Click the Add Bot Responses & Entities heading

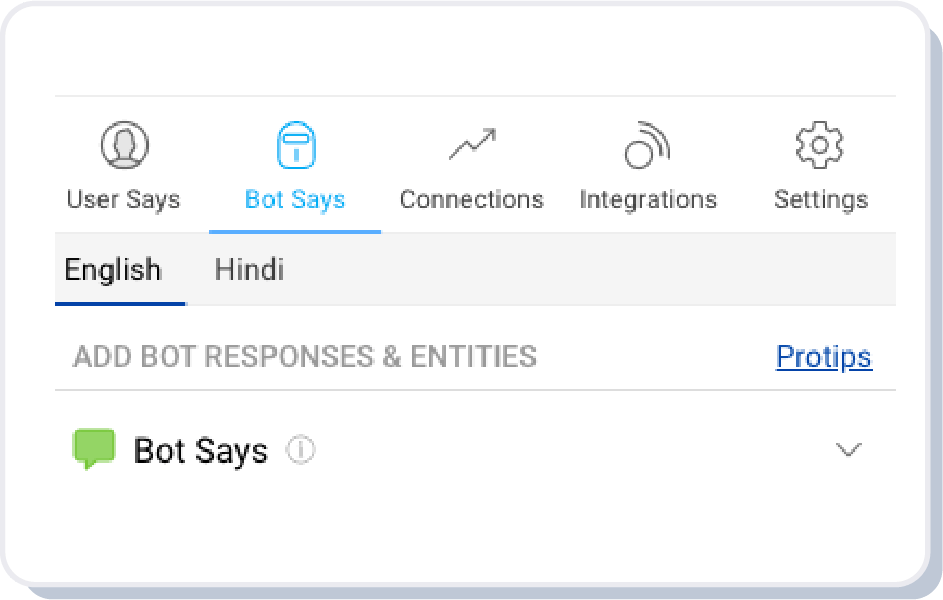[x=305, y=357]
